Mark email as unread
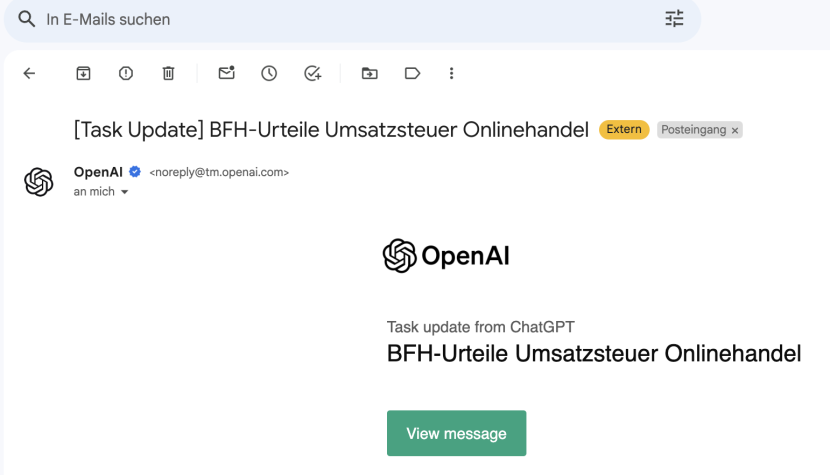 click(x=227, y=73)
